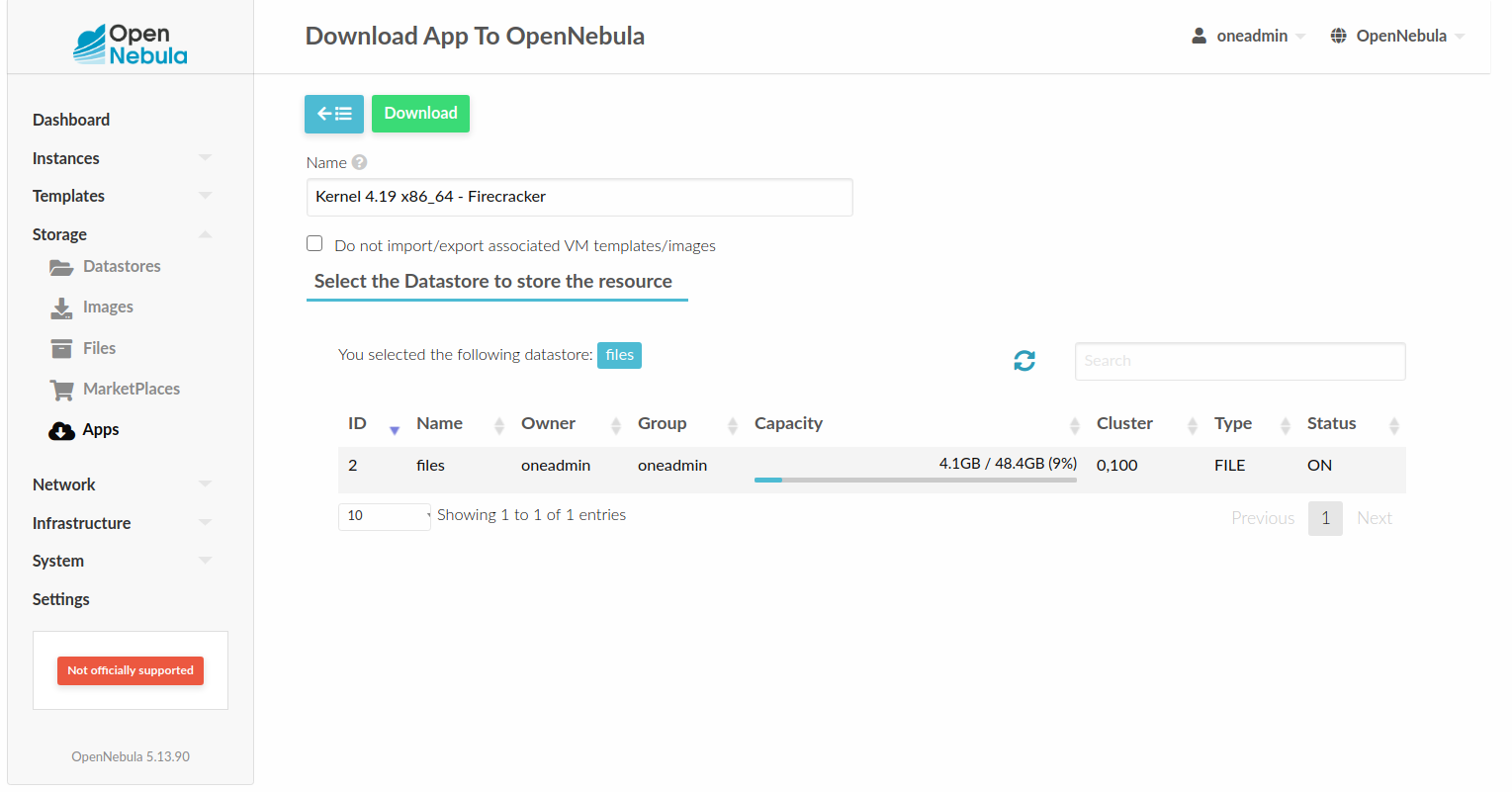
Task: Expand the Infrastructure menu arrow
Action: tap(205, 522)
